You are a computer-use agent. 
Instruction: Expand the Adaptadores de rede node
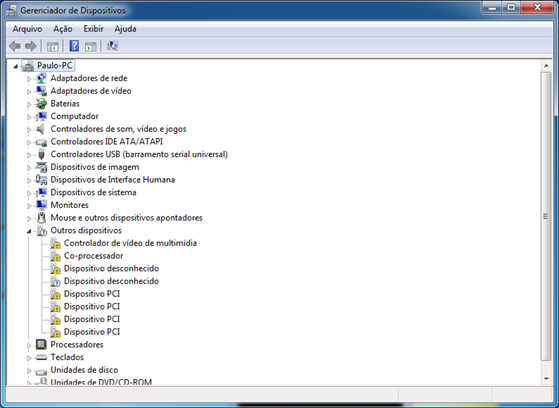29,79
